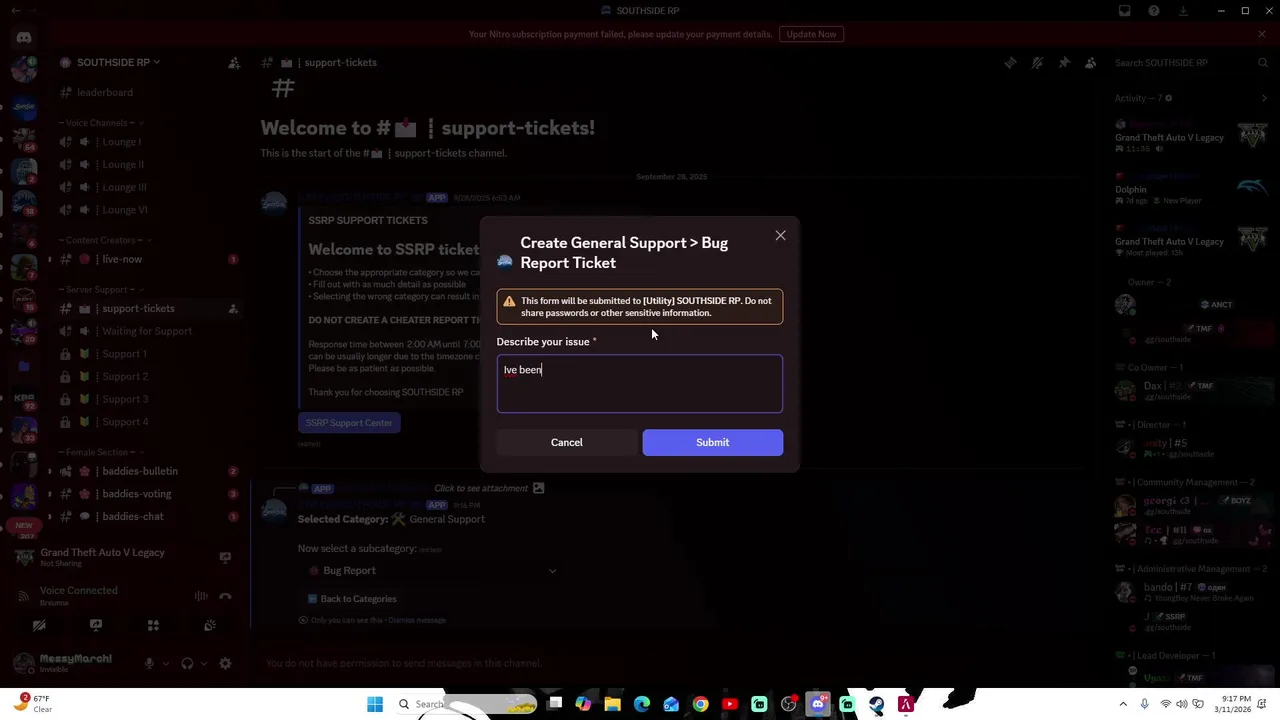
Task: Open audio output options arrow
Action: [203, 663]
